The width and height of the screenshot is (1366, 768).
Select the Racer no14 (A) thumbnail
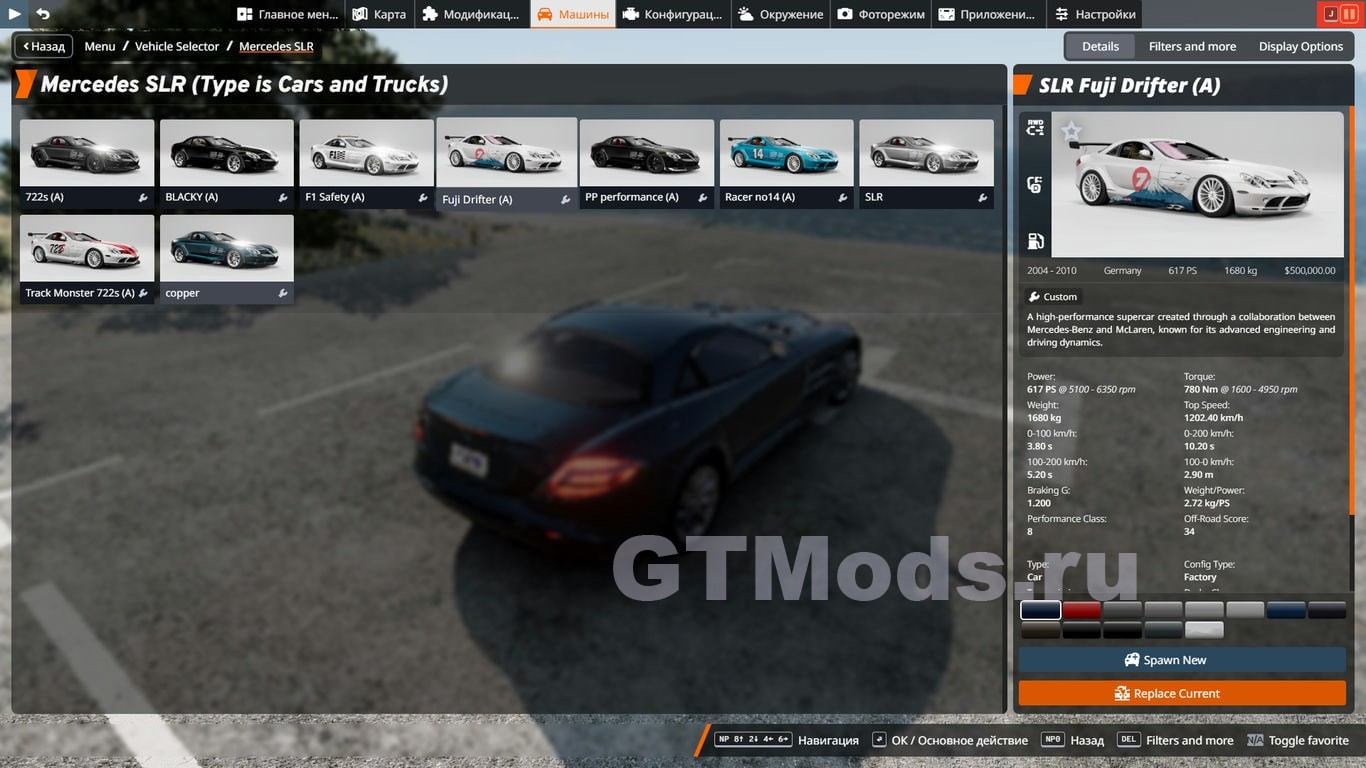(786, 153)
